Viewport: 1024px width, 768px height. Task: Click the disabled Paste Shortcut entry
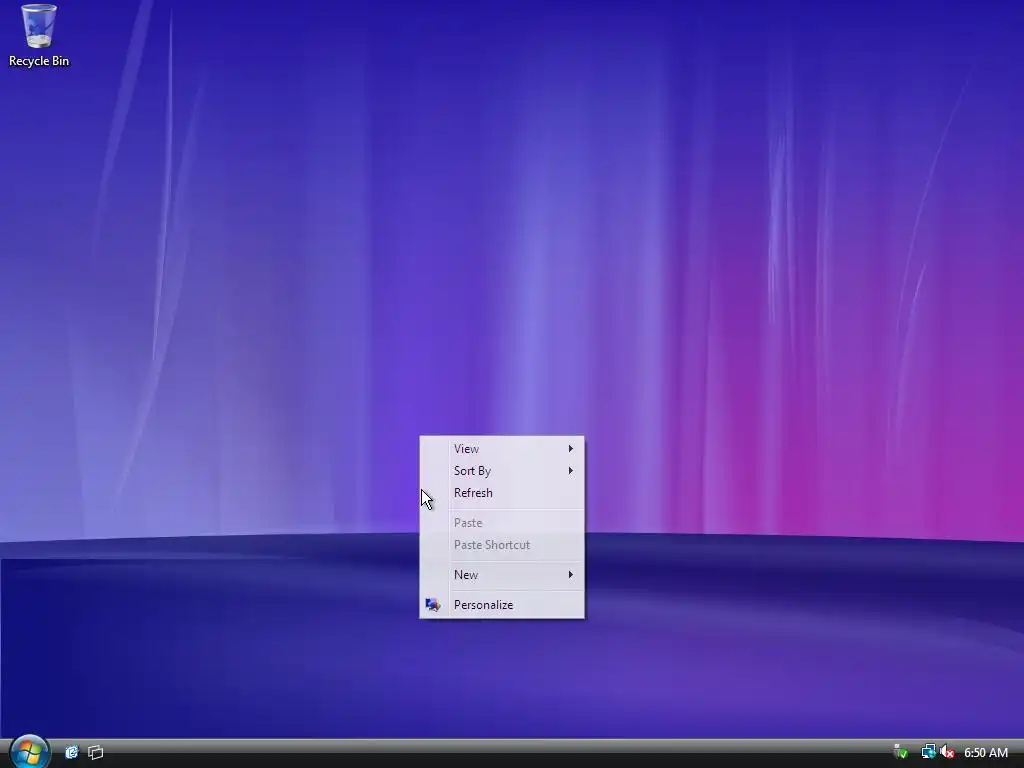(502, 545)
